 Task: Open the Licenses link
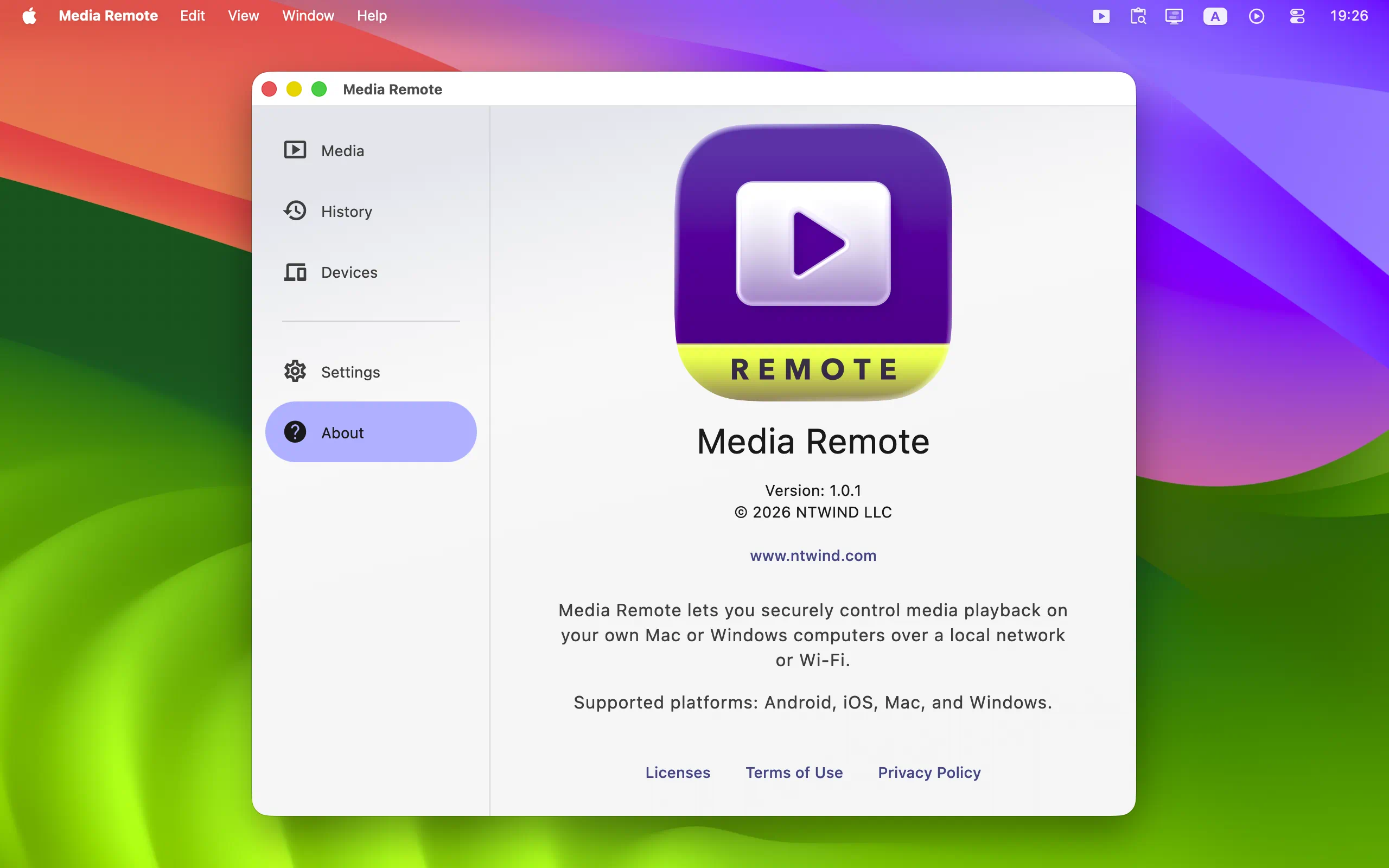[x=678, y=773]
